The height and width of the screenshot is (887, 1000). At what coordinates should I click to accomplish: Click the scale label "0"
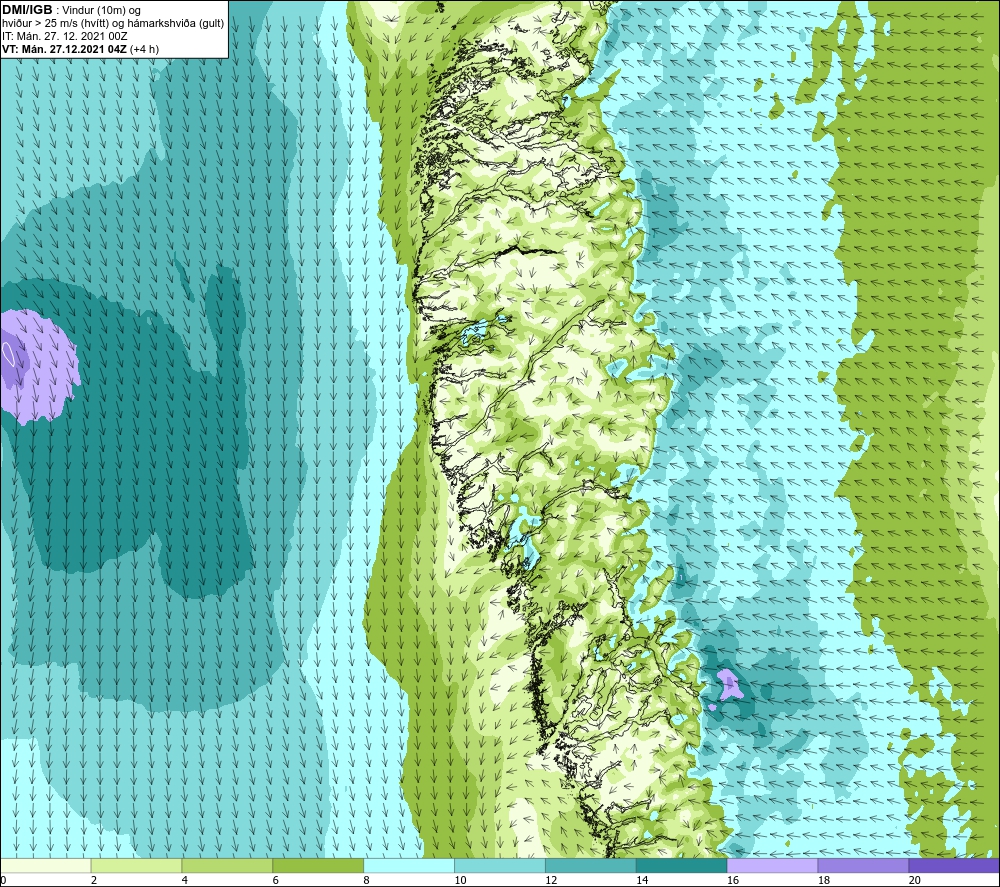tap(3, 881)
